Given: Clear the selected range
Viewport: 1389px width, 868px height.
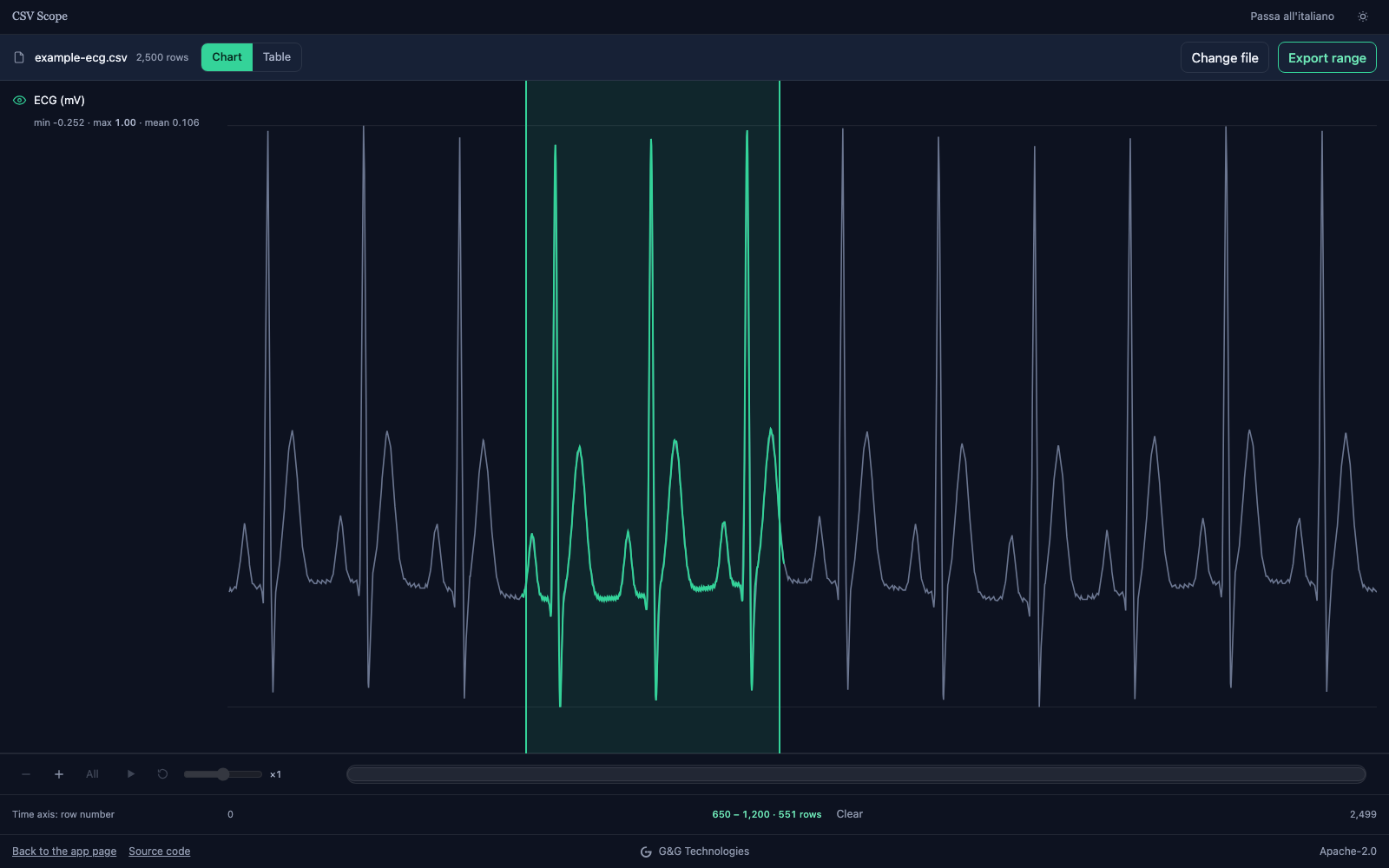Looking at the screenshot, I should pos(849,814).
